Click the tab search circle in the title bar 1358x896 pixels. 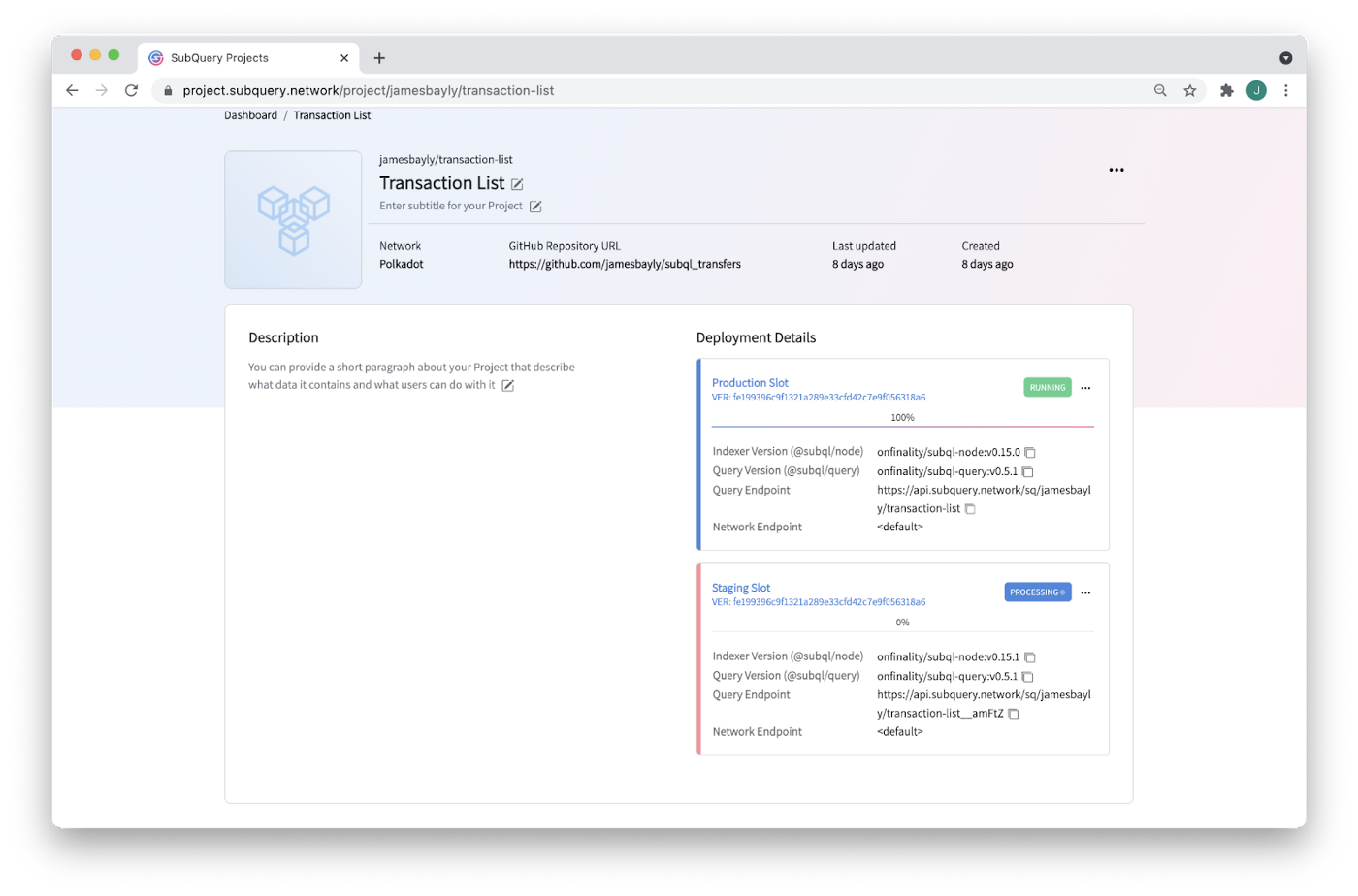[1285, 58]
